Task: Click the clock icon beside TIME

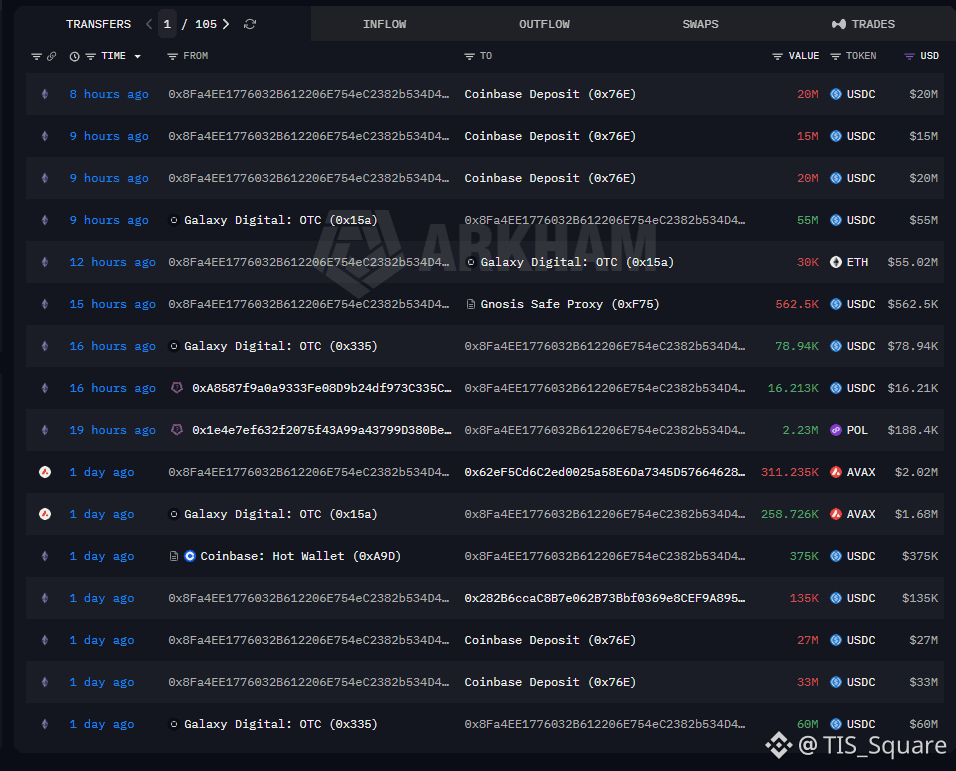Action: (74, 57)
